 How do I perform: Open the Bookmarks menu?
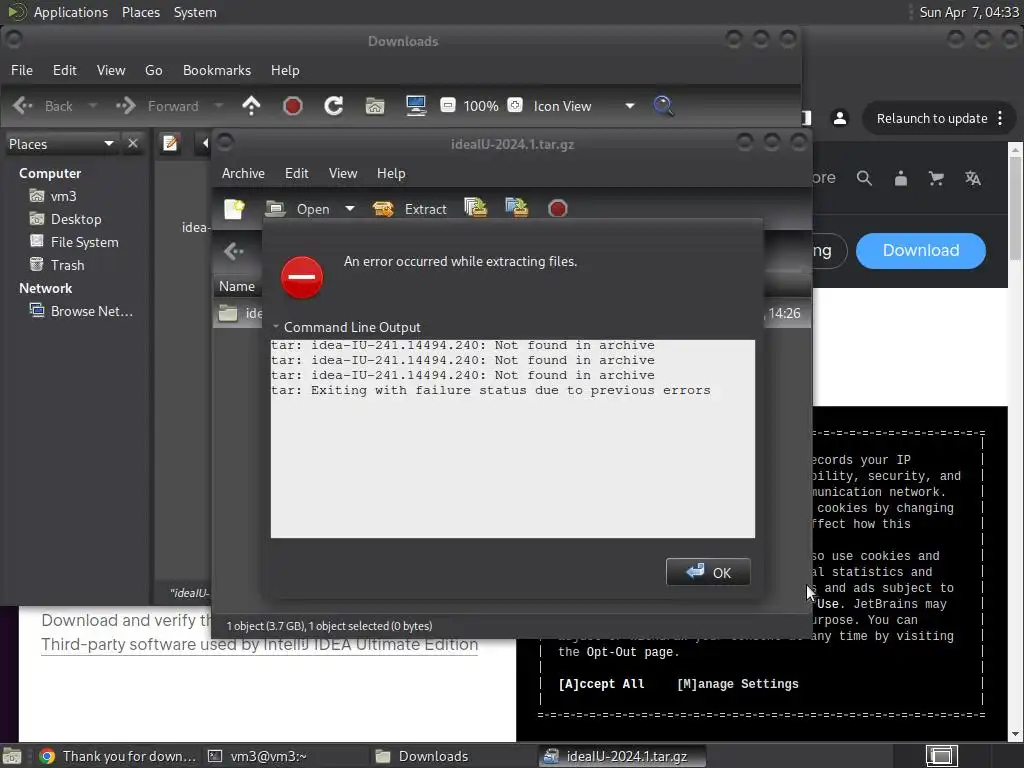[217, 70]
